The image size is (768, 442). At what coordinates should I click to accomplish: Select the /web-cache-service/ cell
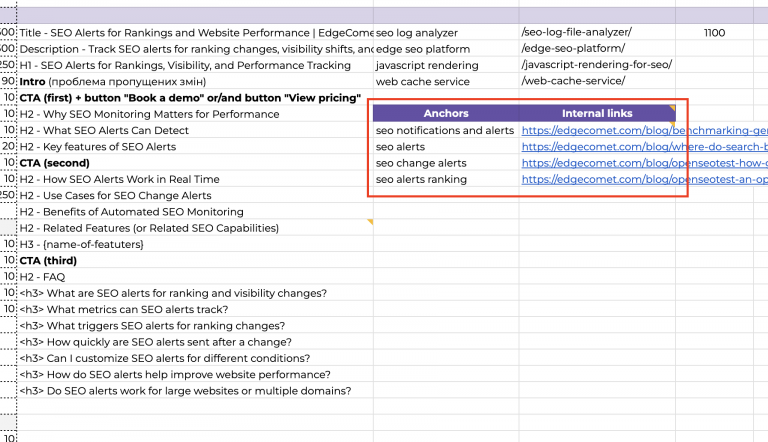[597, 81]
